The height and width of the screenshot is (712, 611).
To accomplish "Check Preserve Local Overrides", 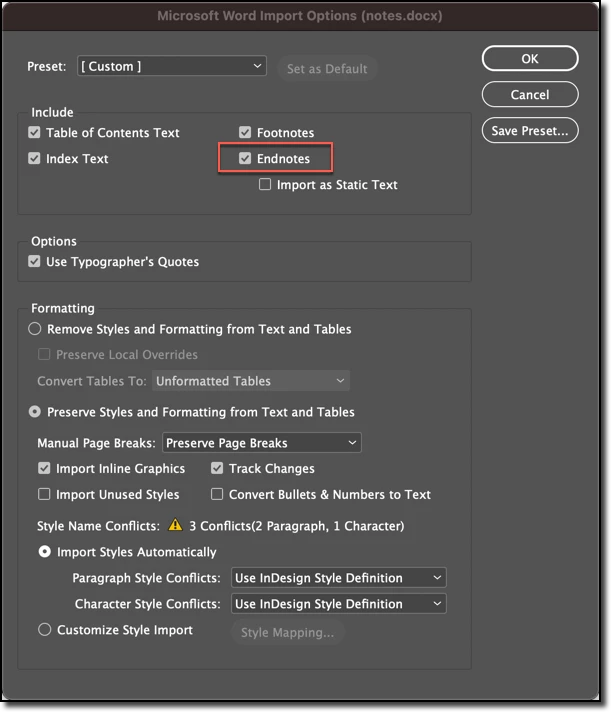I will 44,354.
